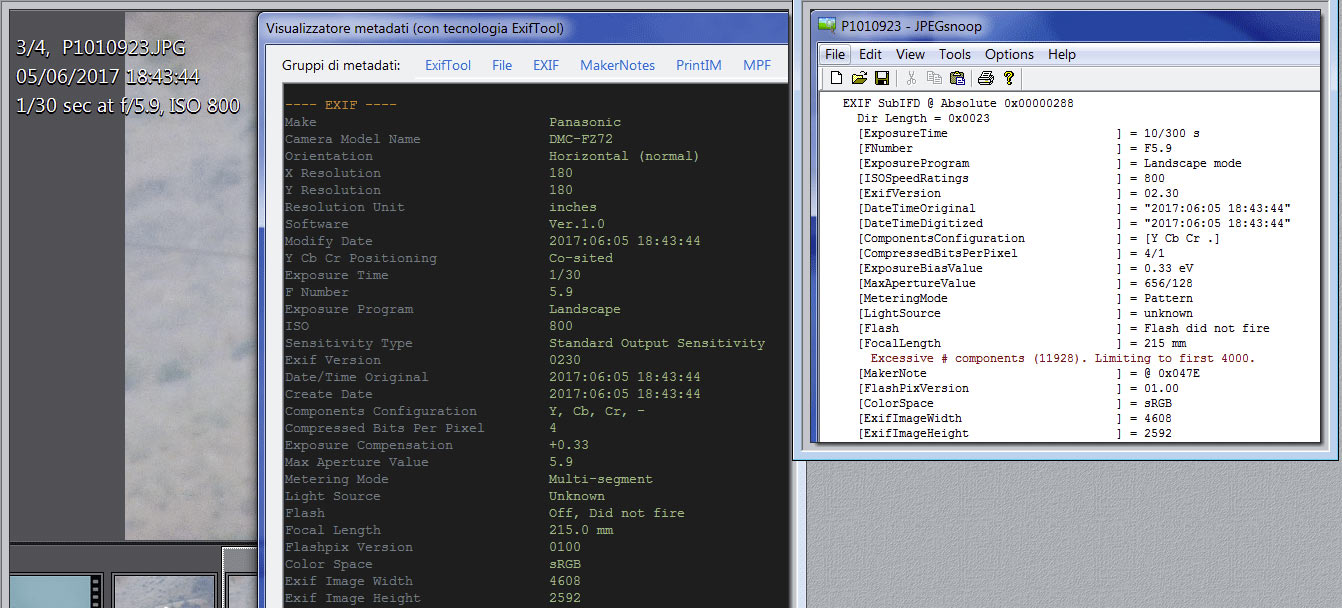Select the 'DMC-FZ72' camera model value
Image resolution: width=1342 pixels, height=608 pixels.
(581, 139)
